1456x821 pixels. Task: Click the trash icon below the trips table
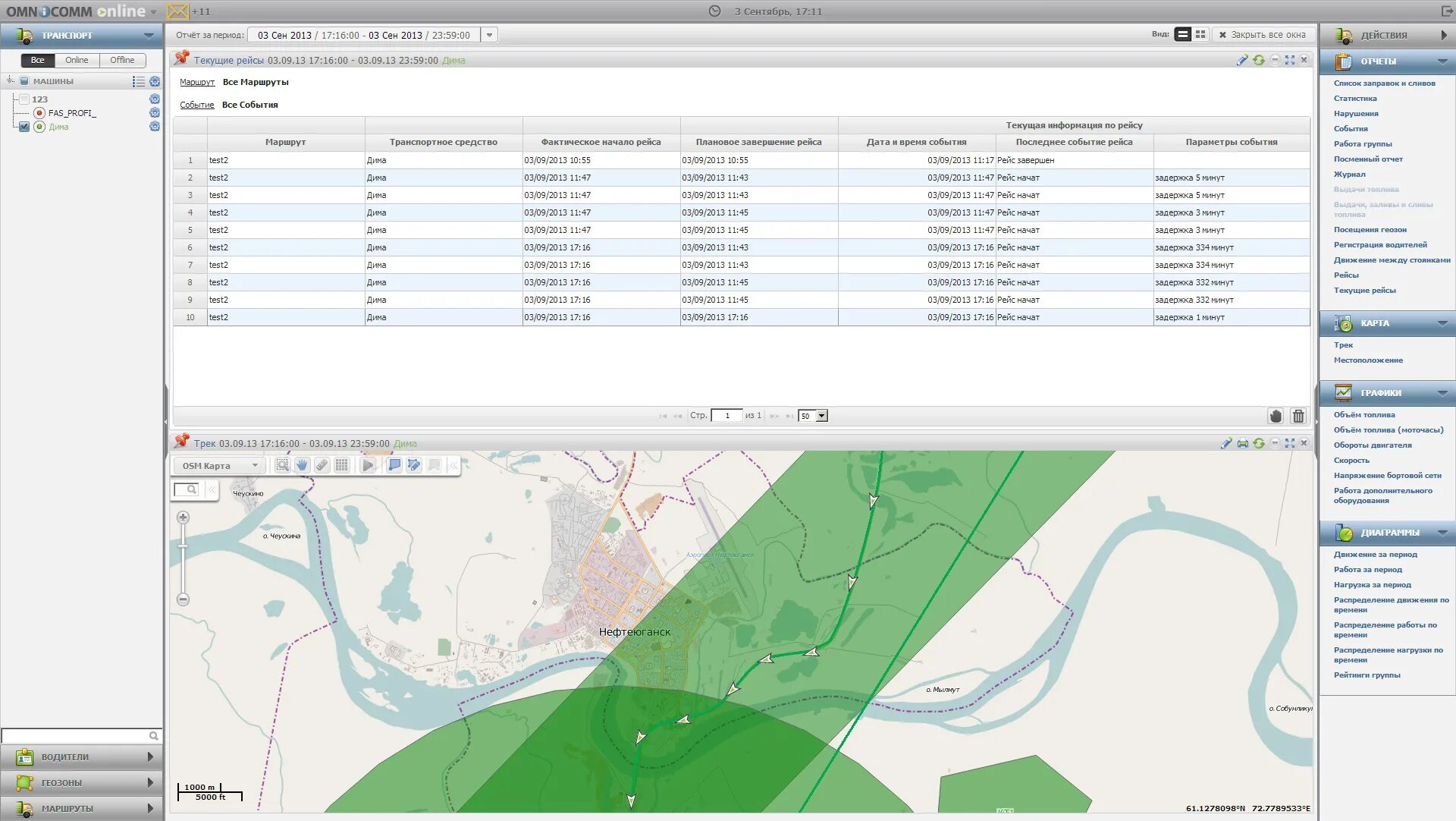pos(1298,416)
